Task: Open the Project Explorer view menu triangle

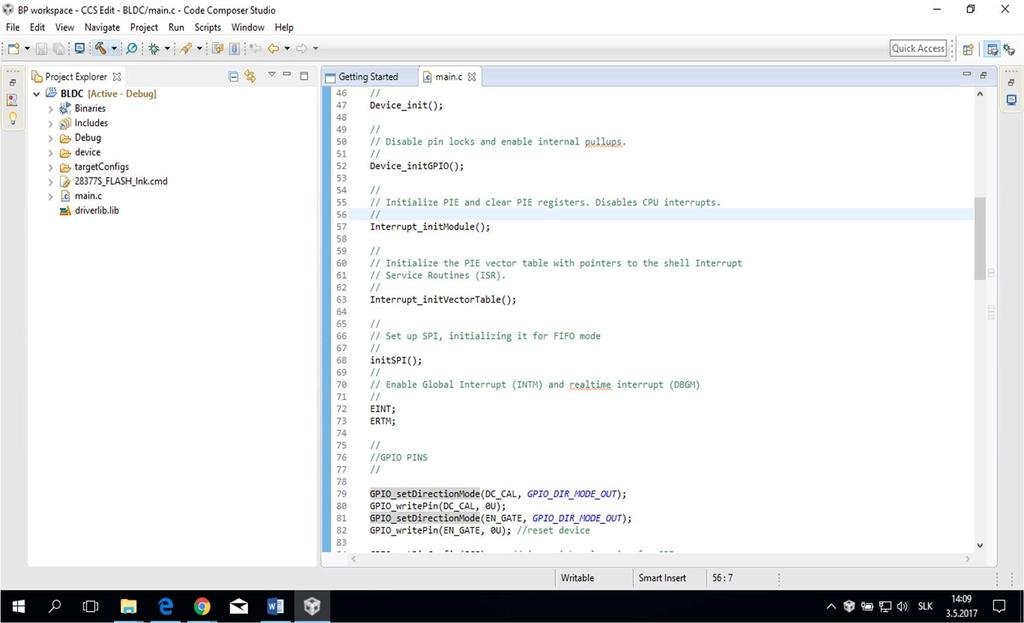Action: click(272, 74)
